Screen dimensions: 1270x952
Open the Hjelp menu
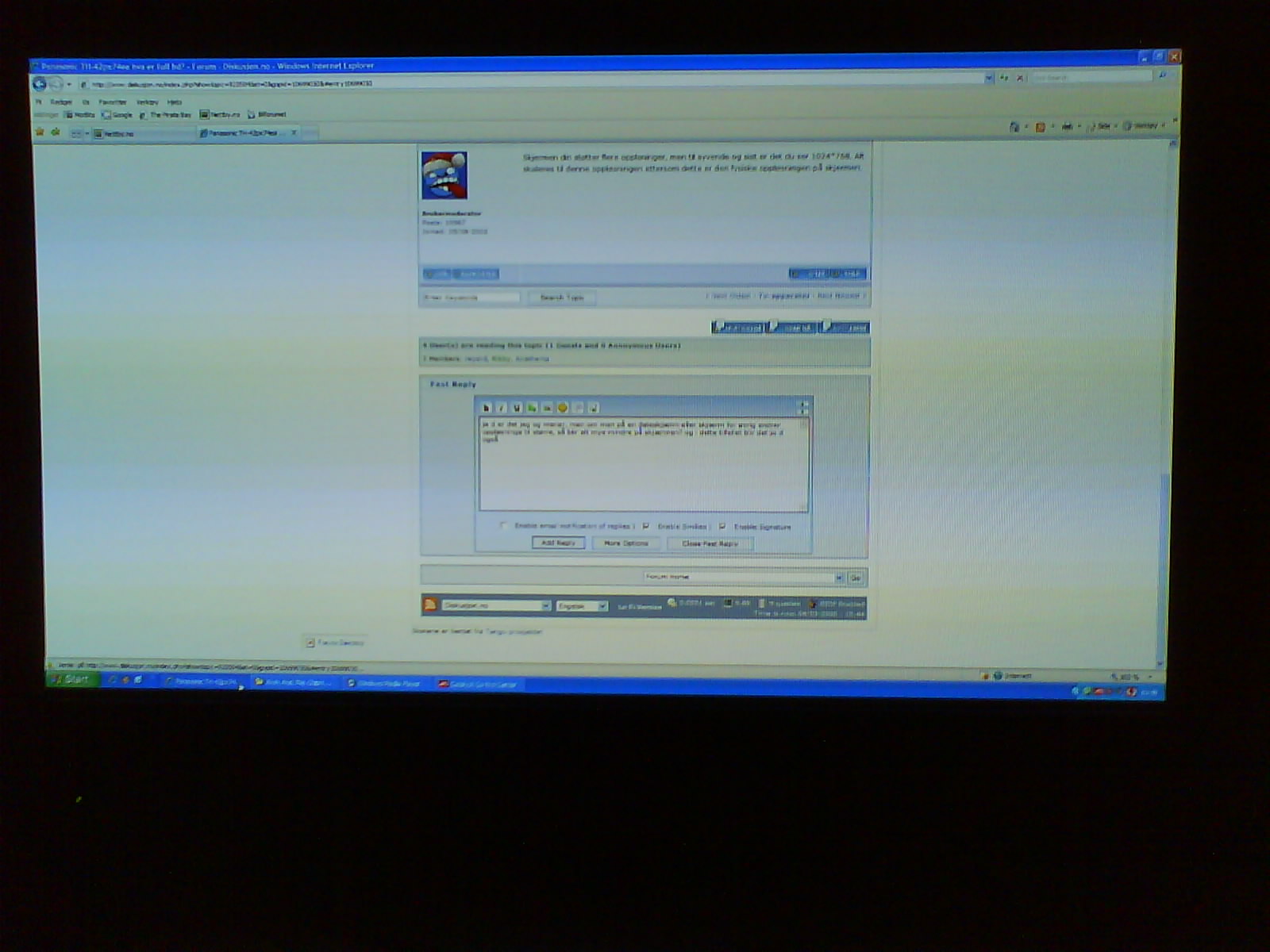point(175,102)
